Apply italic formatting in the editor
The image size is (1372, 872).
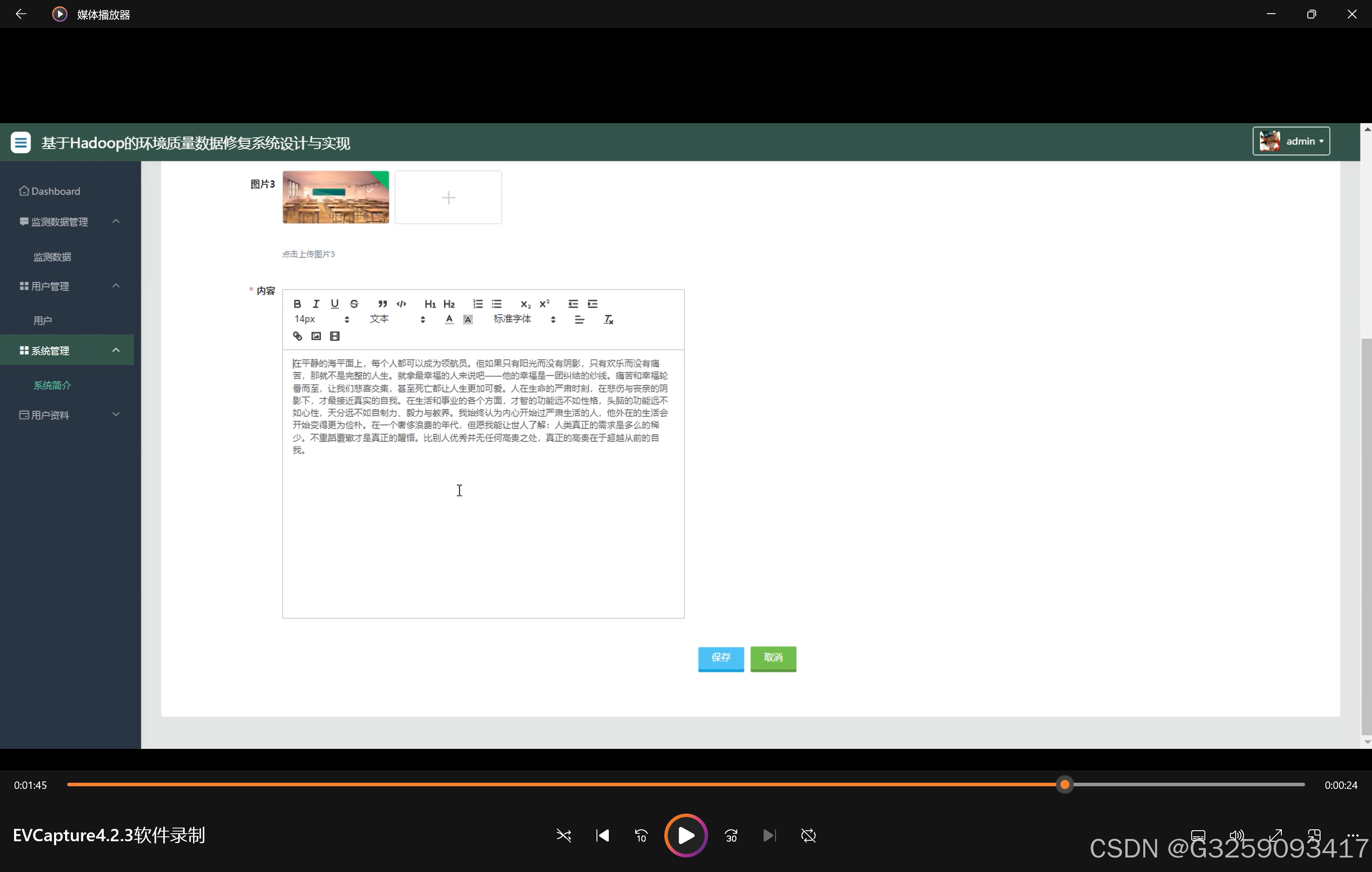point(316,303)
